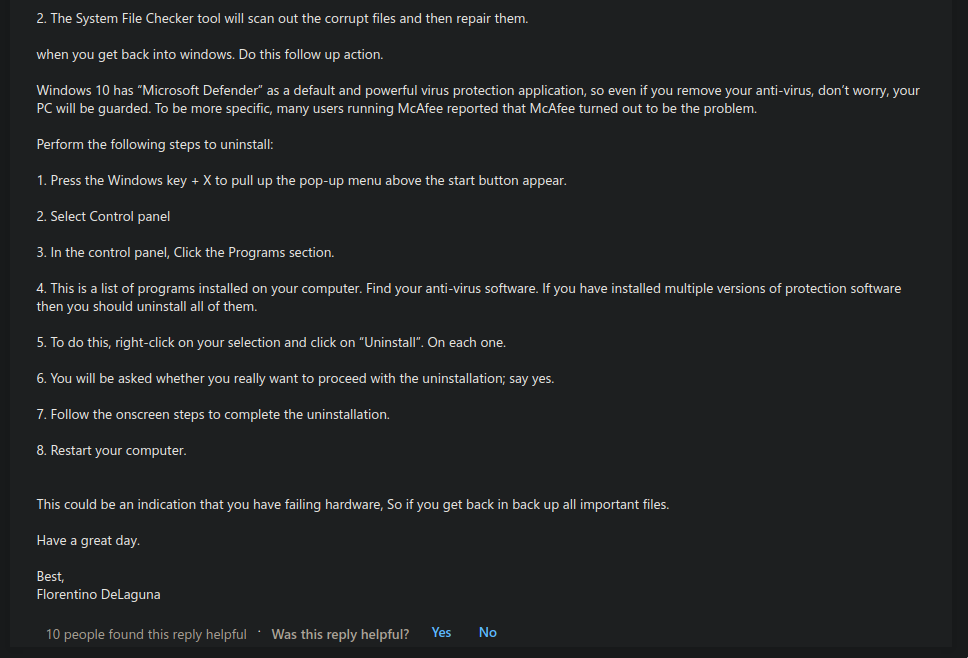Vote Yes on reply helpfulness
The height and width of the screenshot is (658, 968).
pos(441,633)
